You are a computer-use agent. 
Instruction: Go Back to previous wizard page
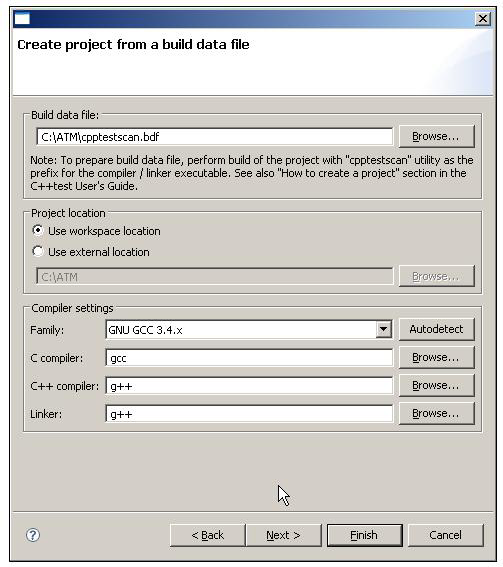[208, 535]
